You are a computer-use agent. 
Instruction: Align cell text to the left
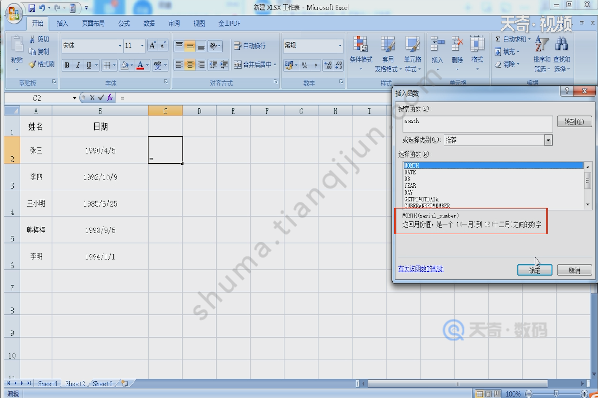click(x=179, y=65)
